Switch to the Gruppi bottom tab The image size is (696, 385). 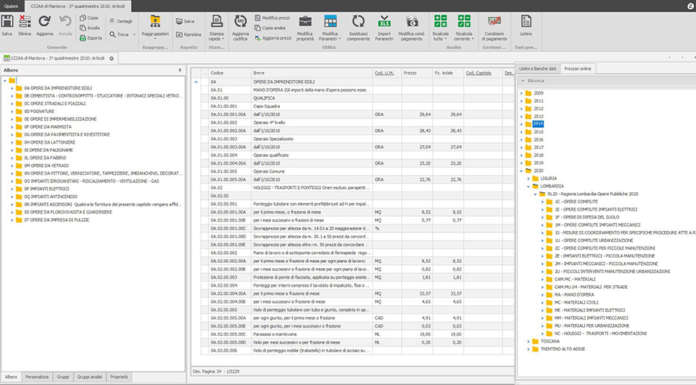click(63, 377)
